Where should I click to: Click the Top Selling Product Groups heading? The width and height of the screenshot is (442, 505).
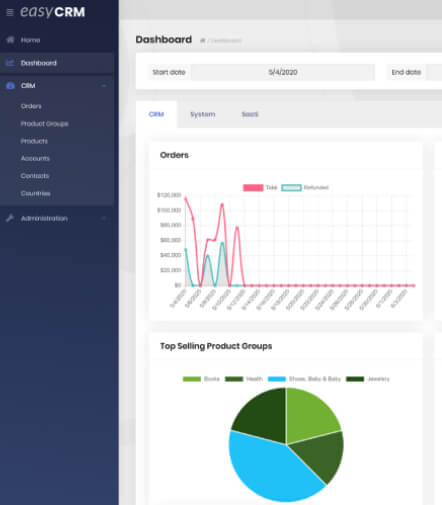(x=216, y=346)
